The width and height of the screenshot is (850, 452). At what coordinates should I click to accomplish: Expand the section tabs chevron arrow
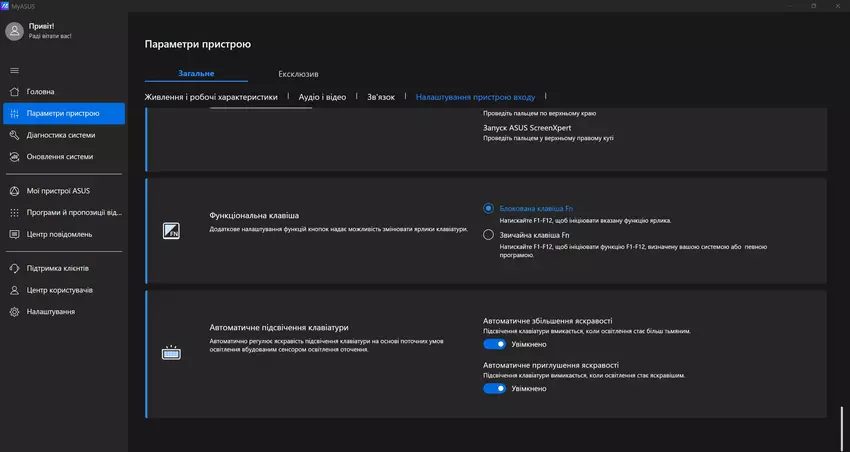pos(546,98)
